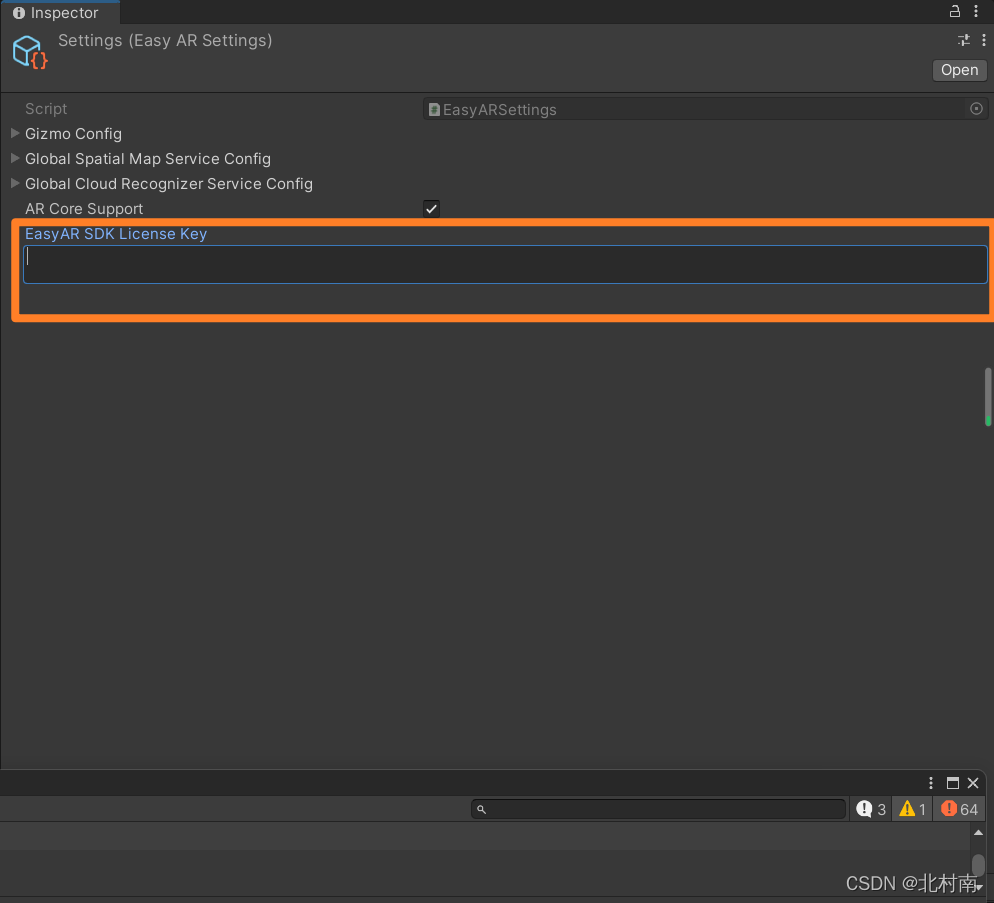Click the Settings (Easy AR Settings) title

(x=165, y=41)
